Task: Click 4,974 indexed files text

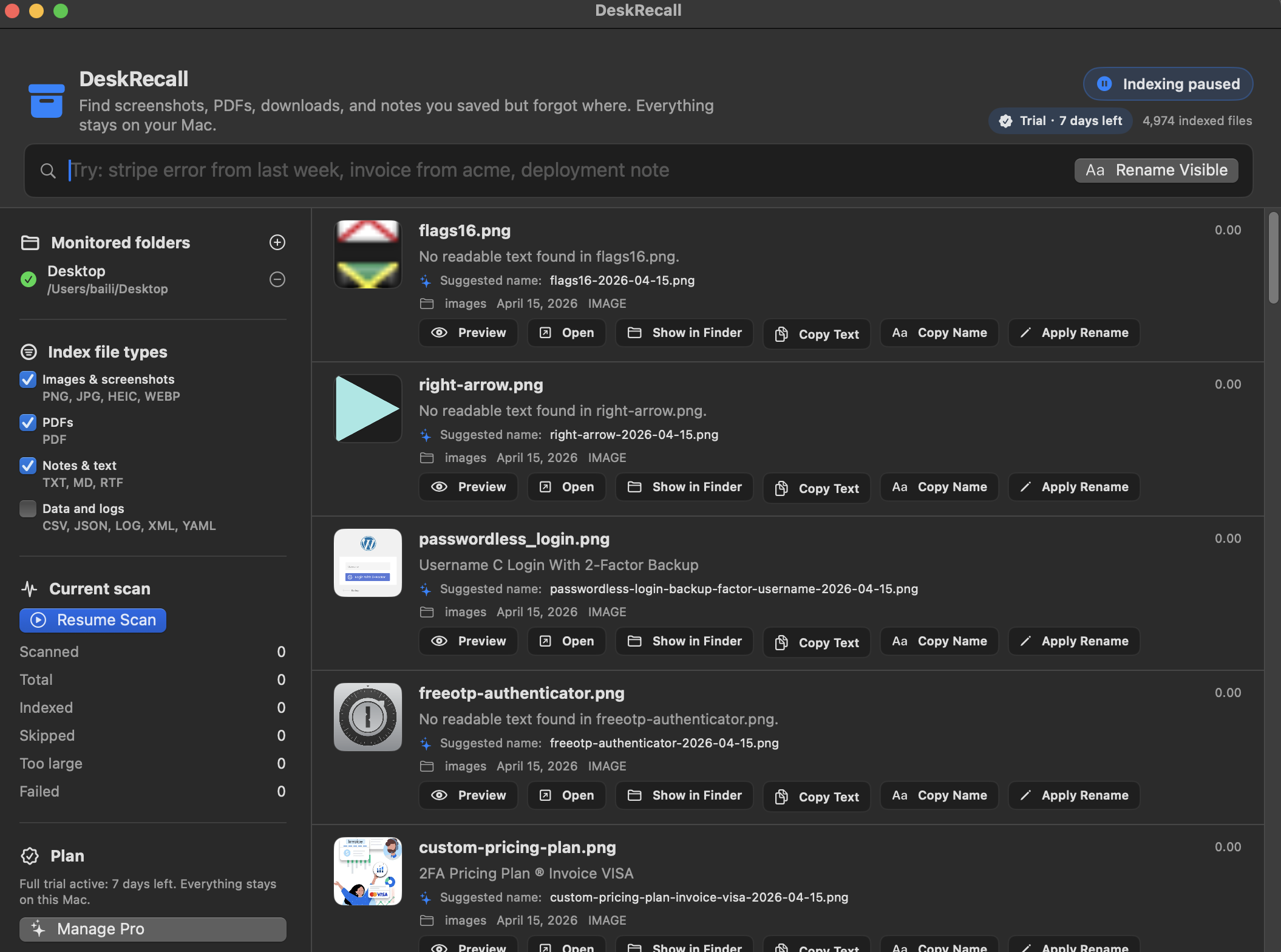Action: pyautogui.click(x=1197, y=121)
